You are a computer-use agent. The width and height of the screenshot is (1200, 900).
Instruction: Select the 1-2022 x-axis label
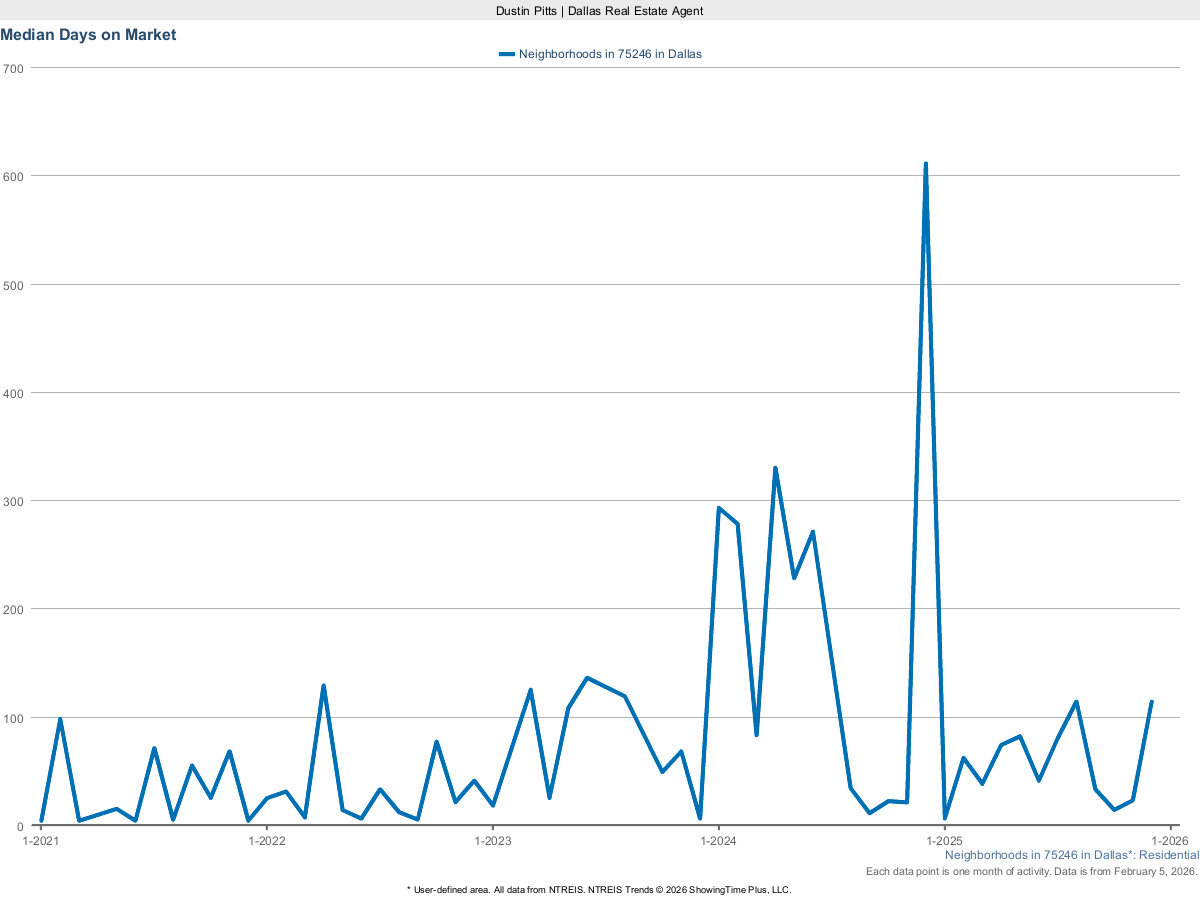click(x=266, y=841)
